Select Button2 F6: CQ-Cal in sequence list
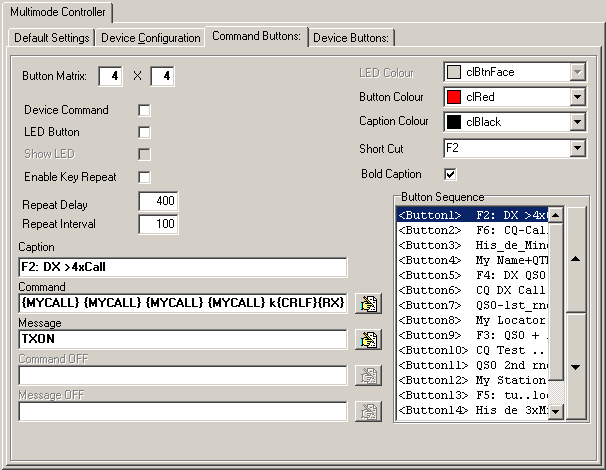The height and width of the screenshot is (470, 606). [473, 230]
